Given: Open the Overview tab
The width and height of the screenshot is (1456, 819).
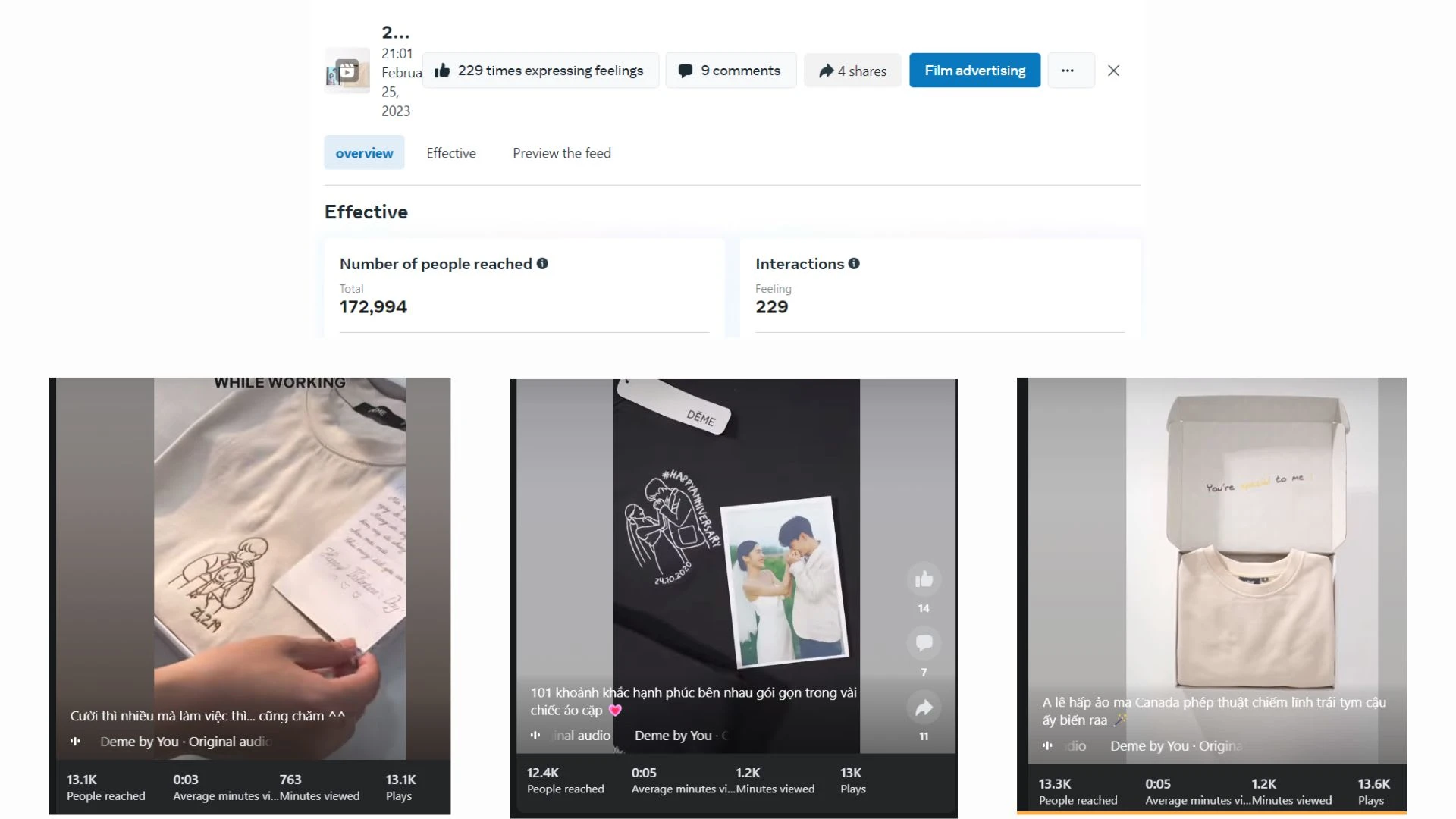Looking at the screenshot, I should coord(364,153).
